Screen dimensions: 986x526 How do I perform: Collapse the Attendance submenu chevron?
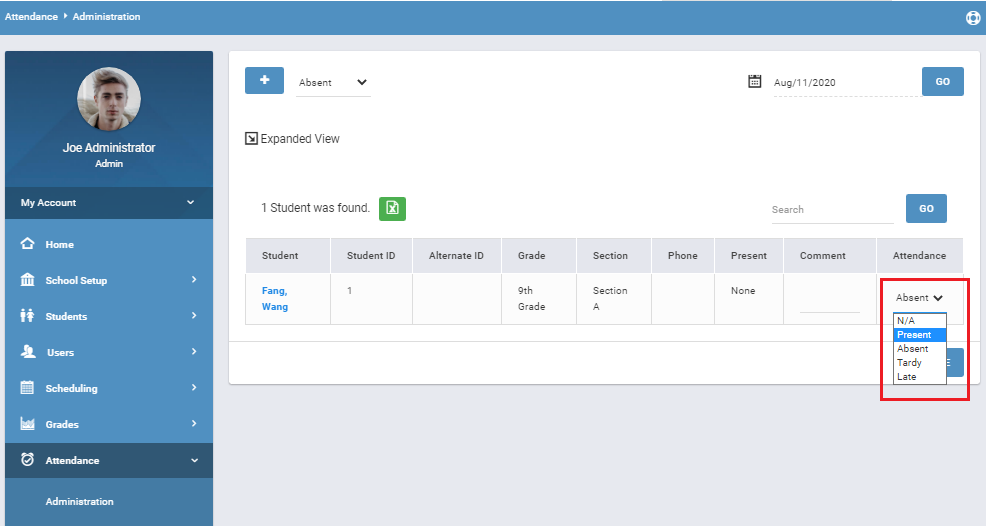194,461
